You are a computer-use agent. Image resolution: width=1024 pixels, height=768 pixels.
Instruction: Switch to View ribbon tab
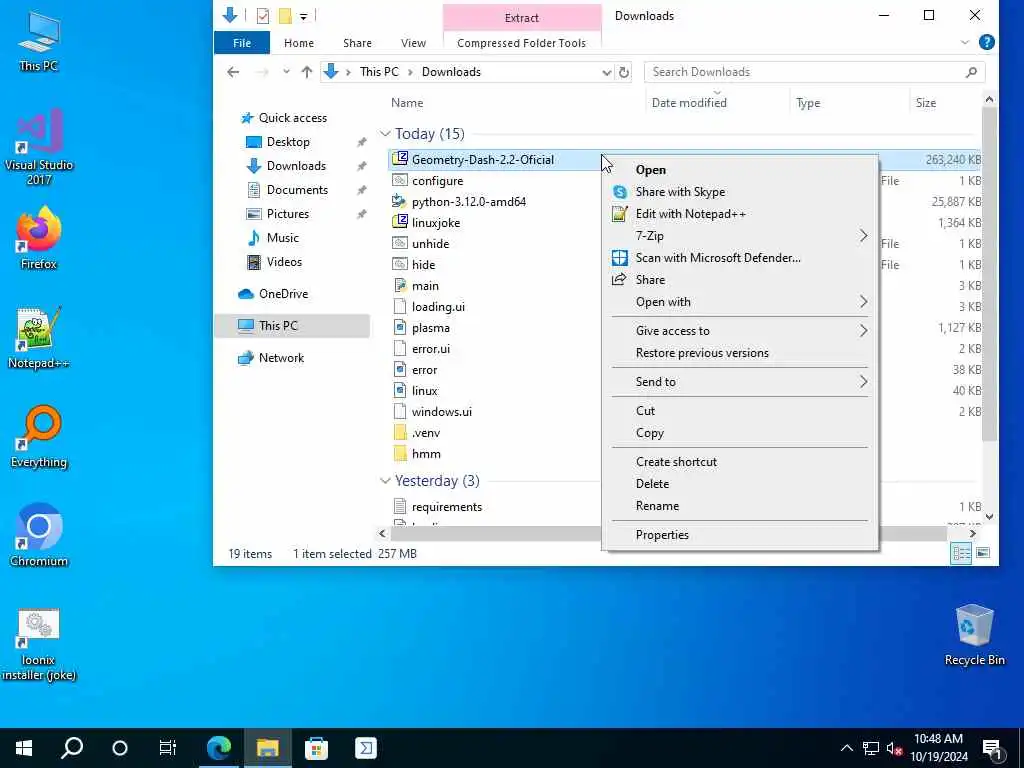413,43
